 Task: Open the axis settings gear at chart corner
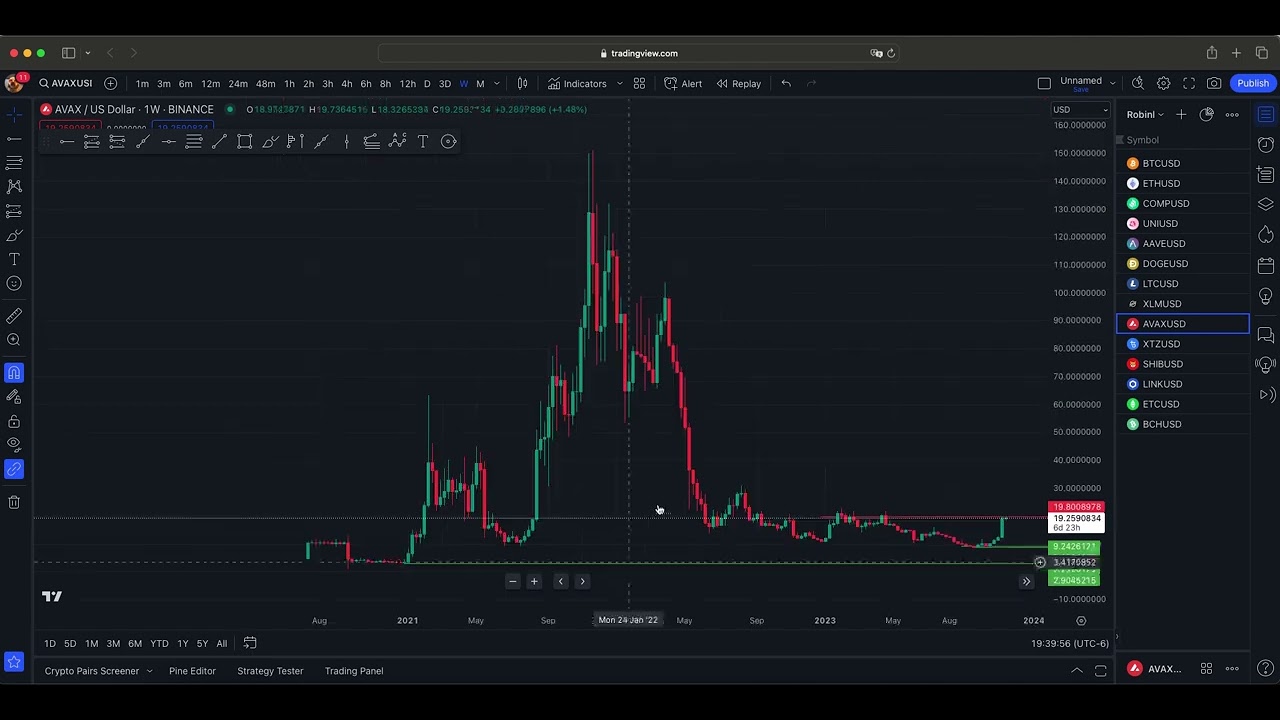(1081, 621)
